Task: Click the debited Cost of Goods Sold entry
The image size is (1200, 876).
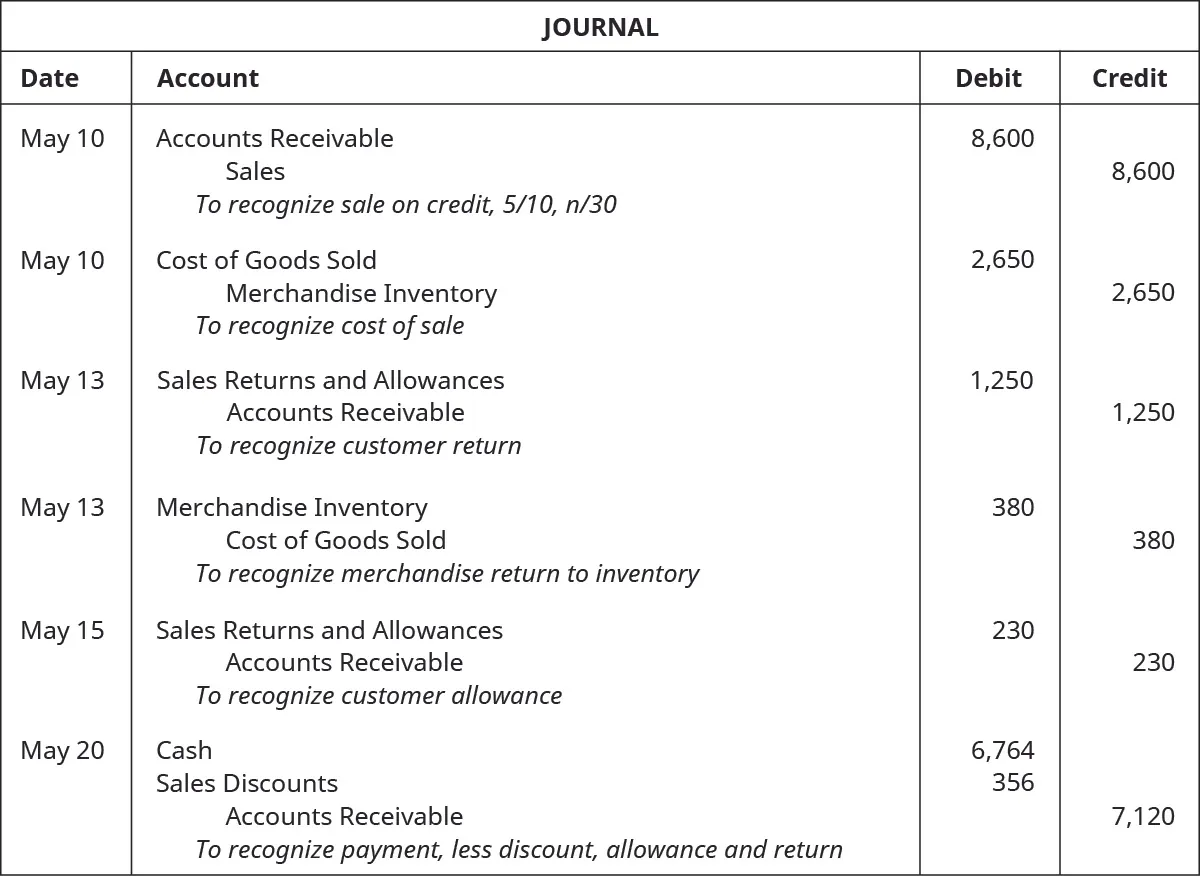Action: pos(266,260)
